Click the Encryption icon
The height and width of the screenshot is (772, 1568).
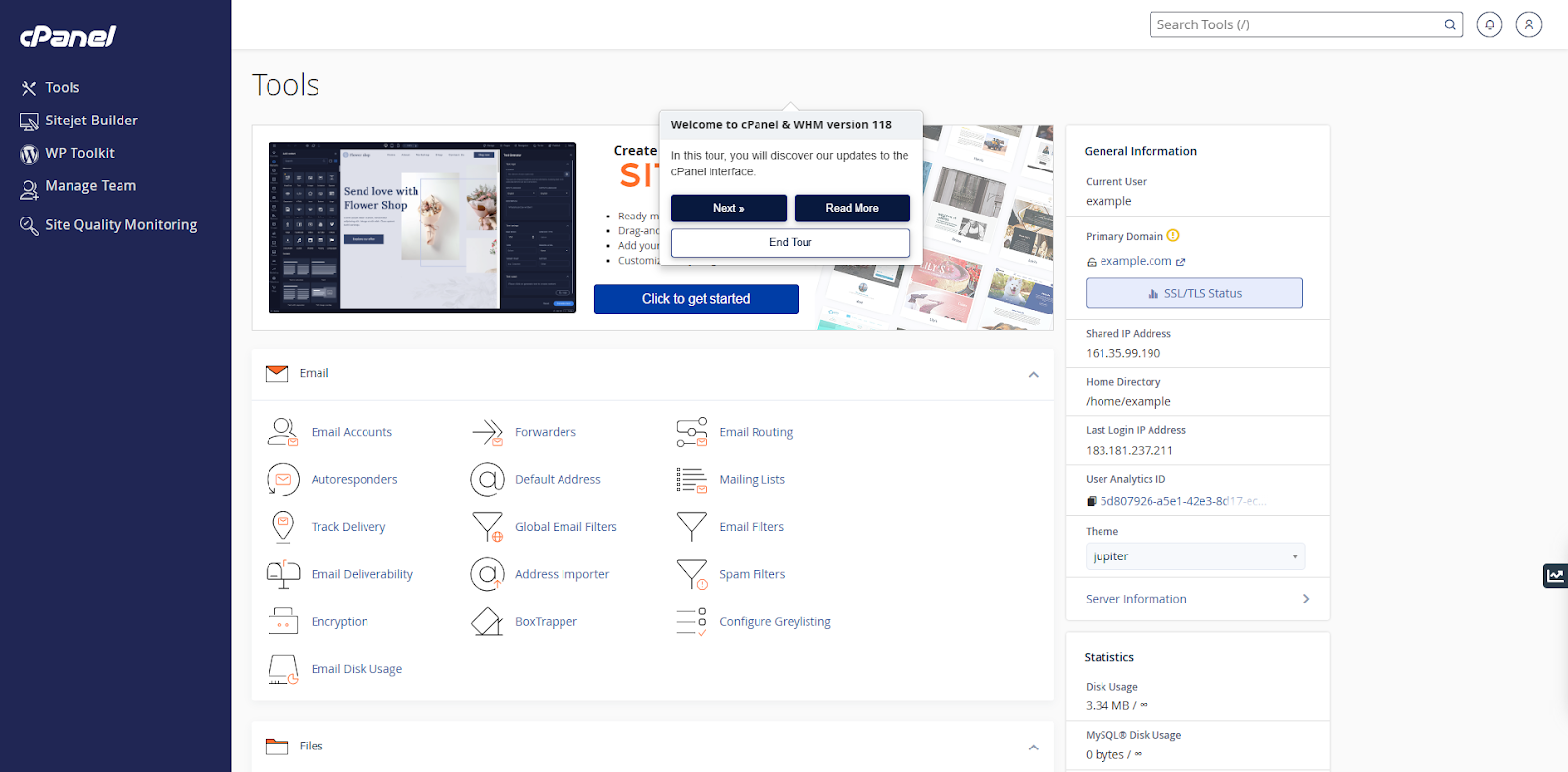tap(283, 621)
